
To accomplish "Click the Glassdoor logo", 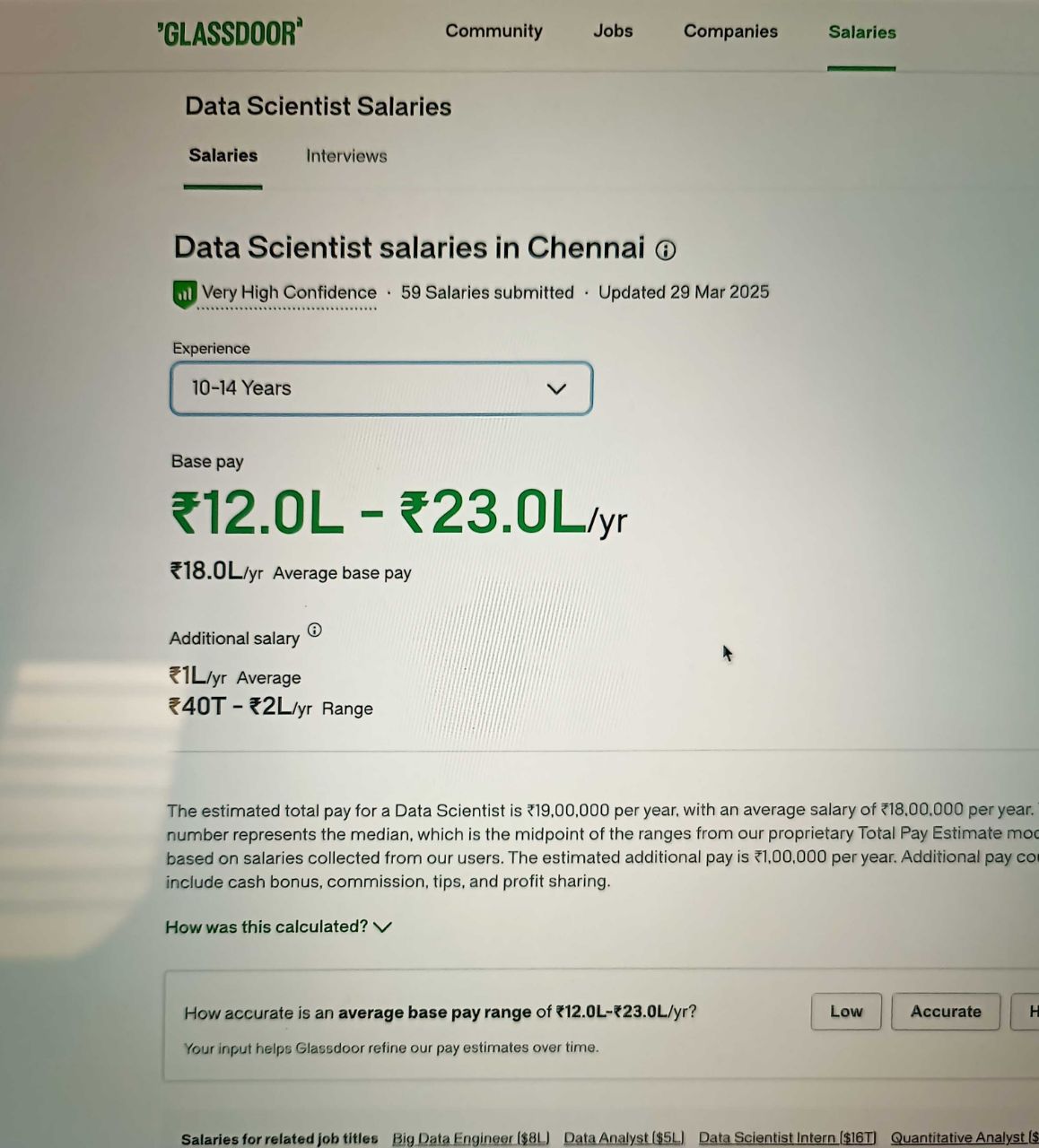I will [x=230, y=33].
